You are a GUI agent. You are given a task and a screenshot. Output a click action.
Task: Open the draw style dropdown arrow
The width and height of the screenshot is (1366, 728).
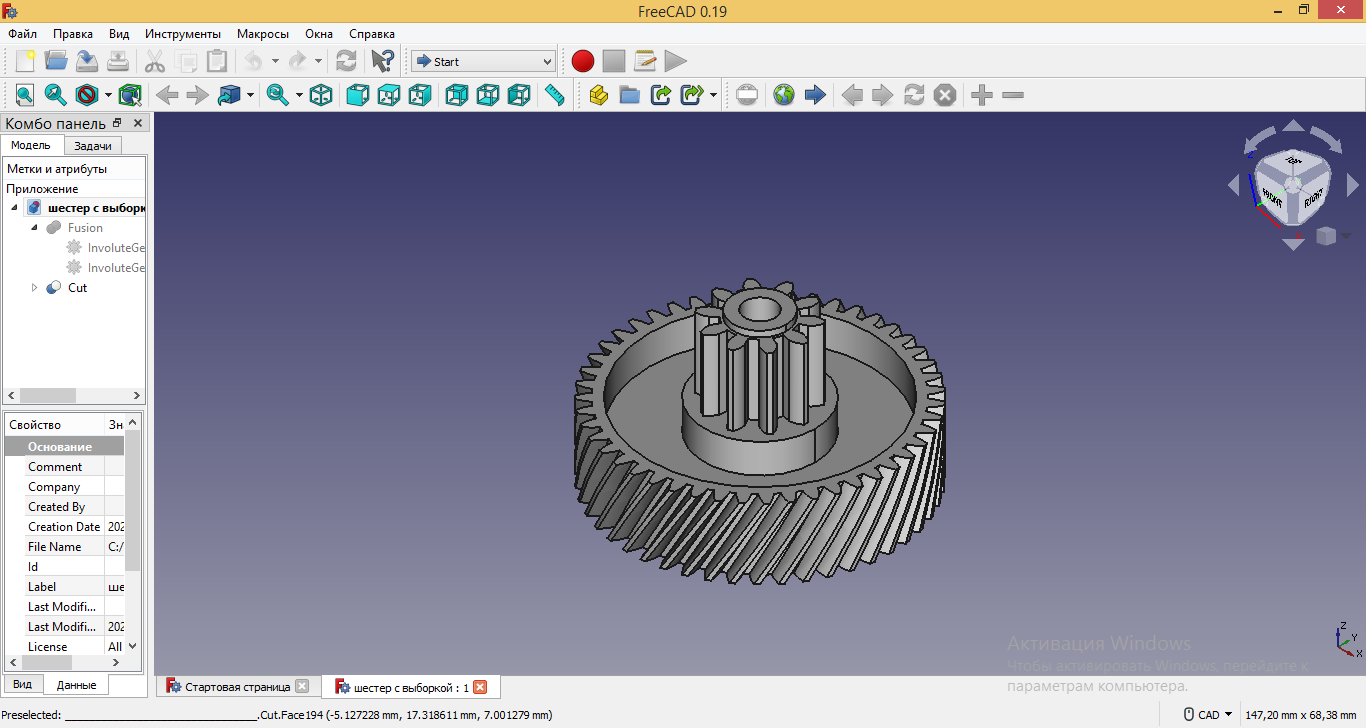(x=108, y=95)
